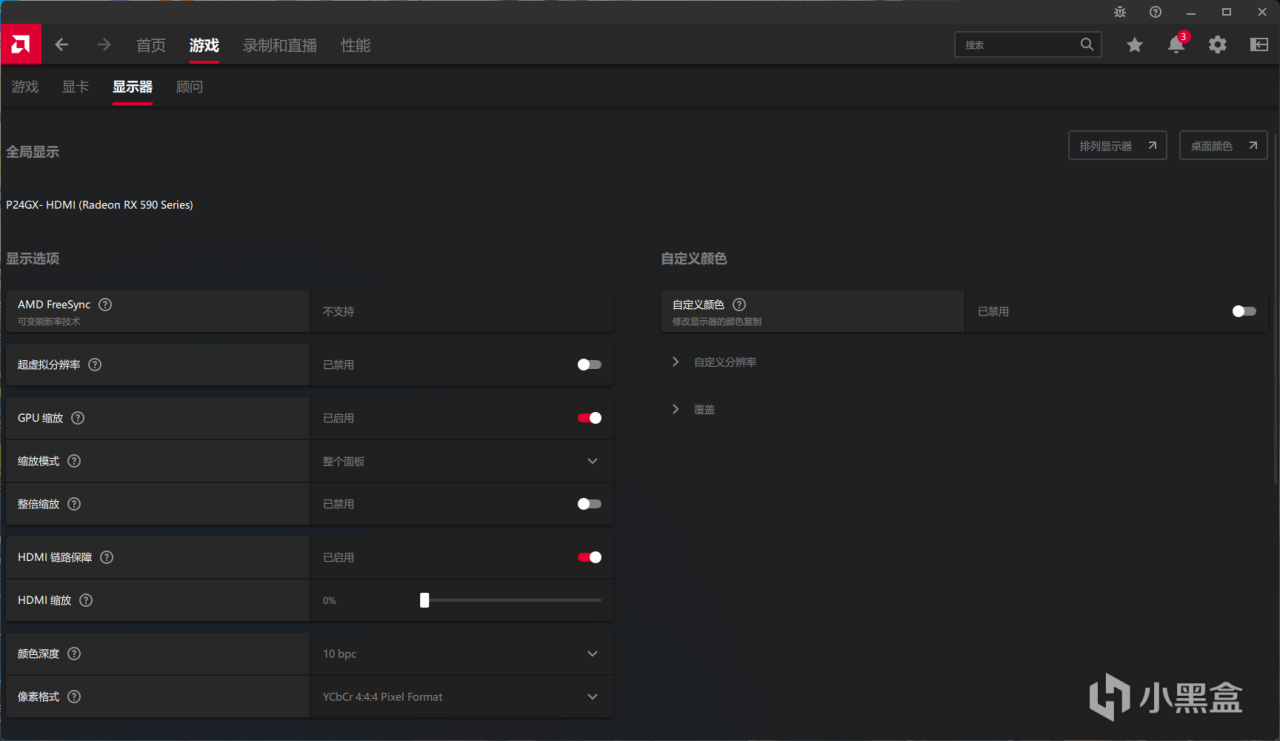Enable the 整倍缩放 switch
The width and height of the screenshot is (1280, 741).
coord(590,504)
